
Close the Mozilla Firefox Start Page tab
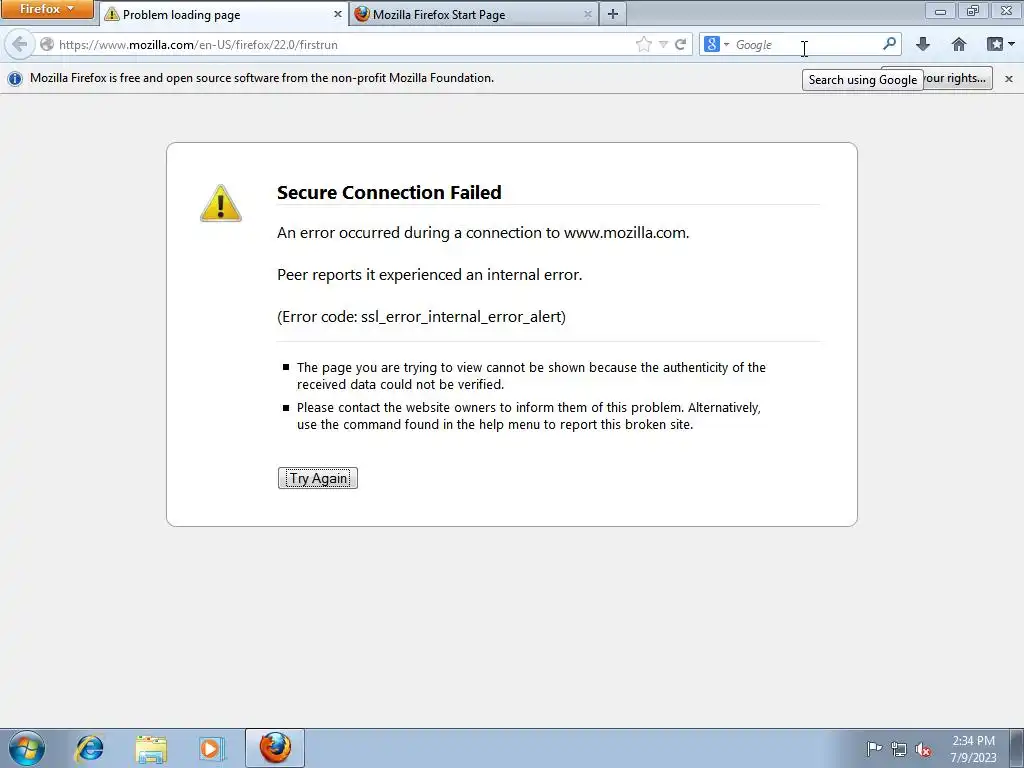pos(587,14)
